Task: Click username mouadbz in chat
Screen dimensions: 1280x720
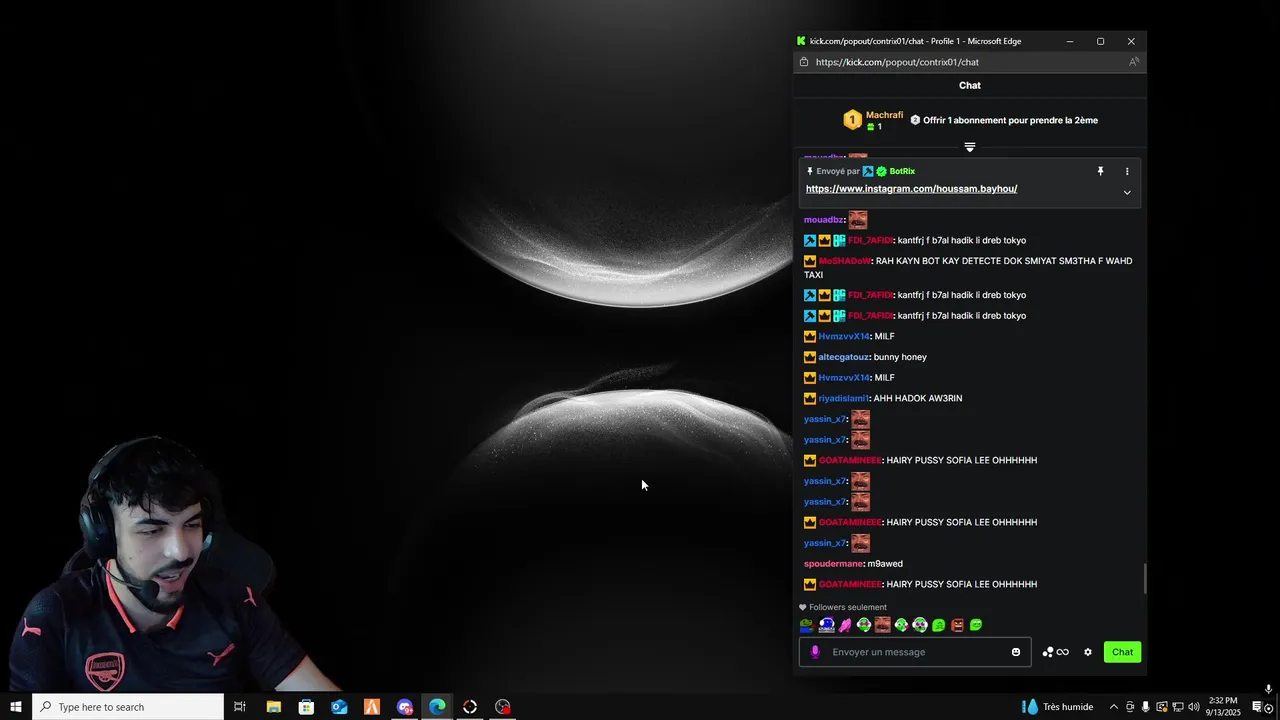Action: click(x=824, y=220)
